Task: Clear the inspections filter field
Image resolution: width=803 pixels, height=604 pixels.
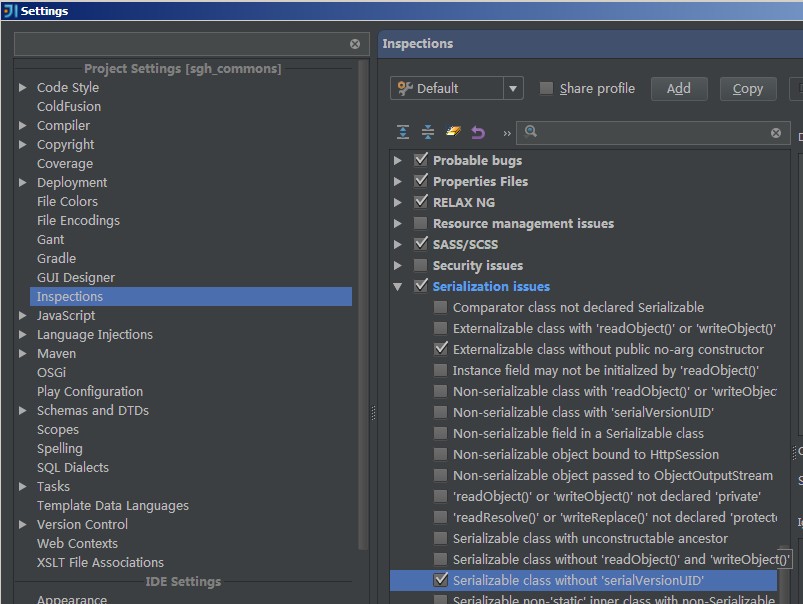Action: (x=776, y=133)
